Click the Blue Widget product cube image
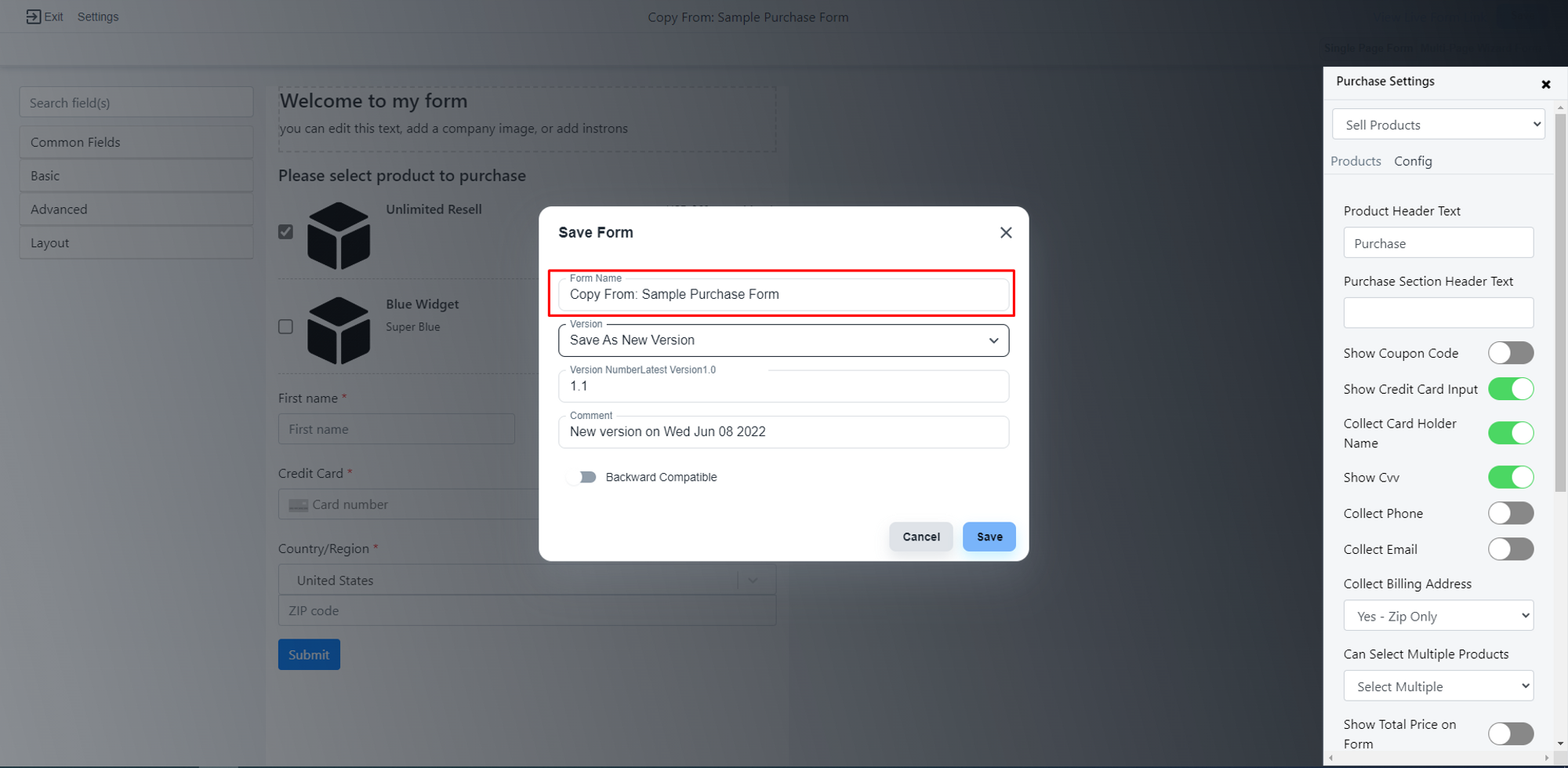Screen dimensions: 1568x768 click(339, 330)
